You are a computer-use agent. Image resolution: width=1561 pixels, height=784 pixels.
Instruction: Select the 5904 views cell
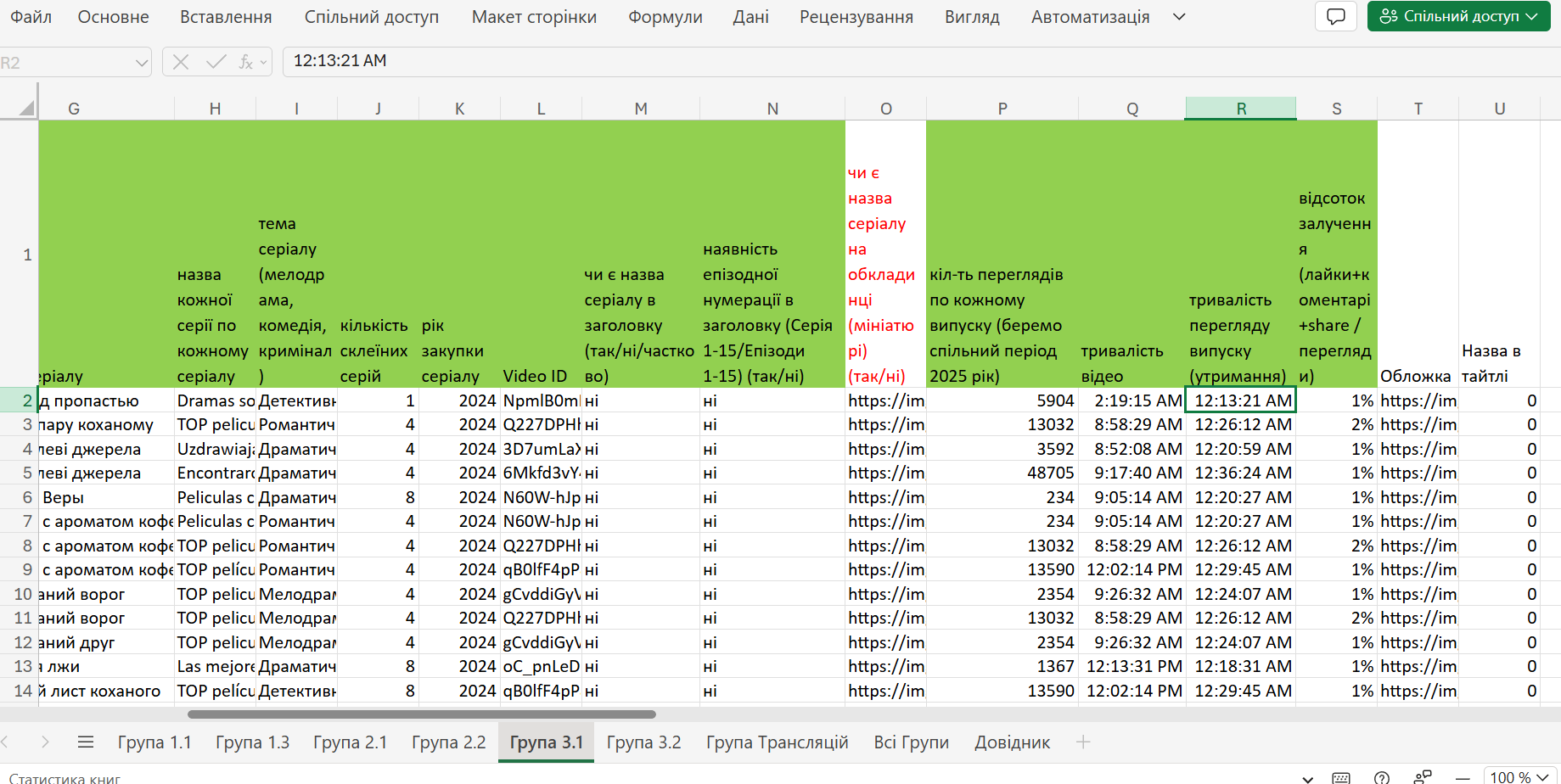tap(1002, 400)
